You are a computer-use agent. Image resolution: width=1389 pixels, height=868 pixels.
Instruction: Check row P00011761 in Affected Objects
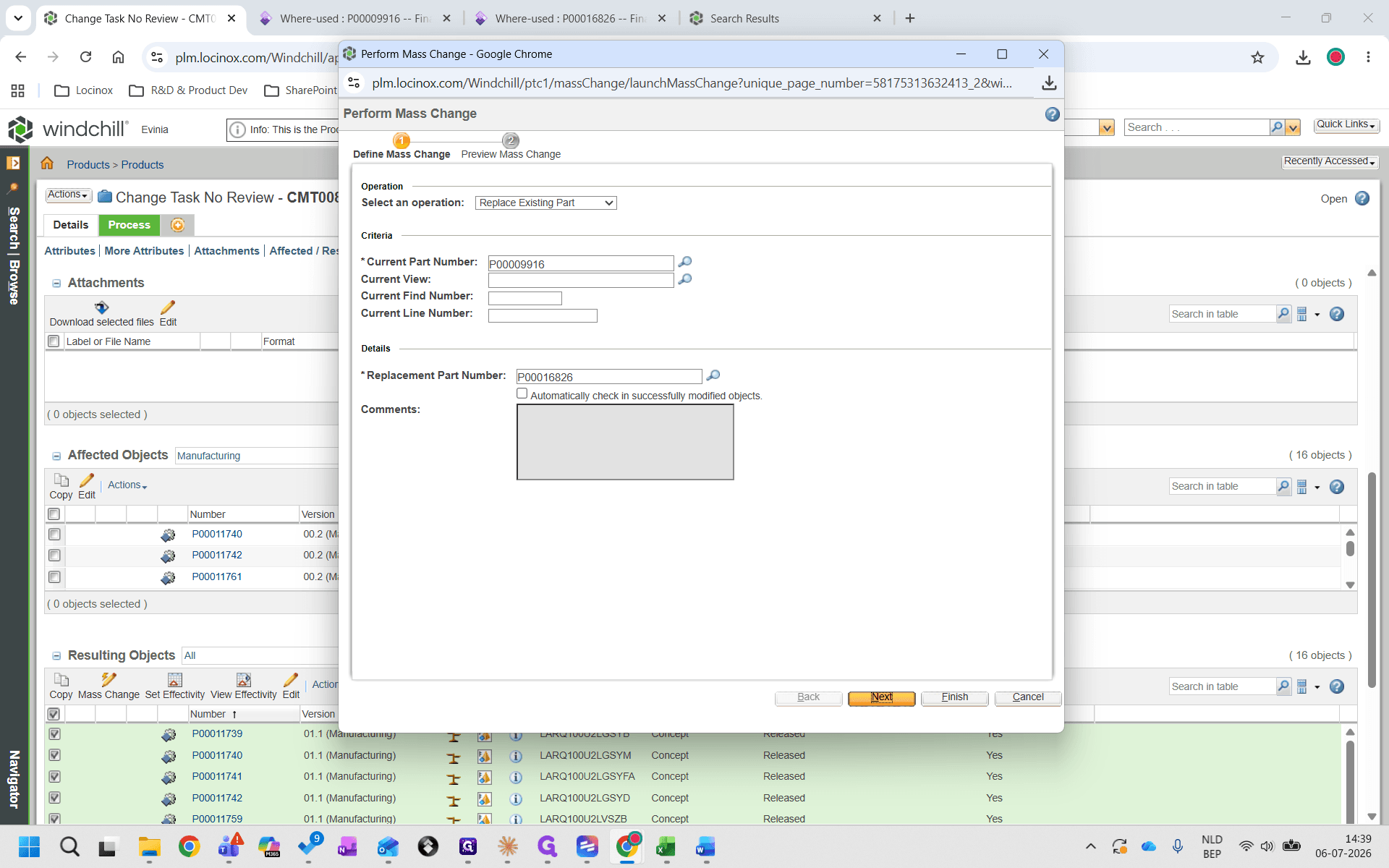click(x=54, y=576)
